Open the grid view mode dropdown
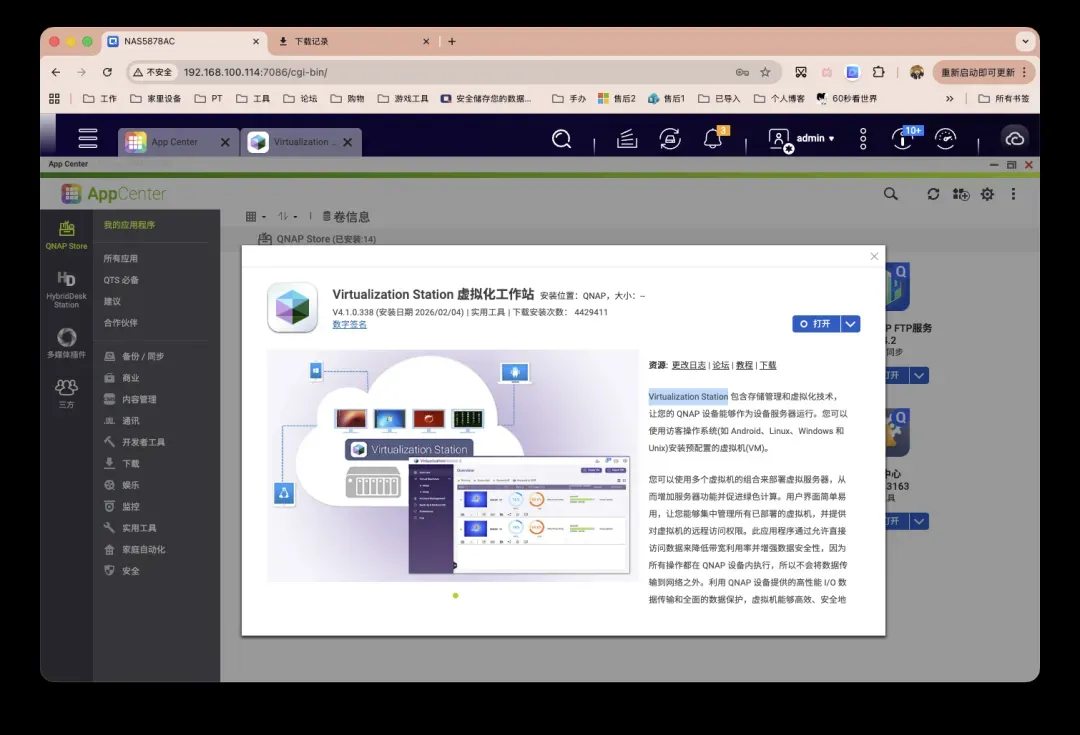 tap(256, 216)
